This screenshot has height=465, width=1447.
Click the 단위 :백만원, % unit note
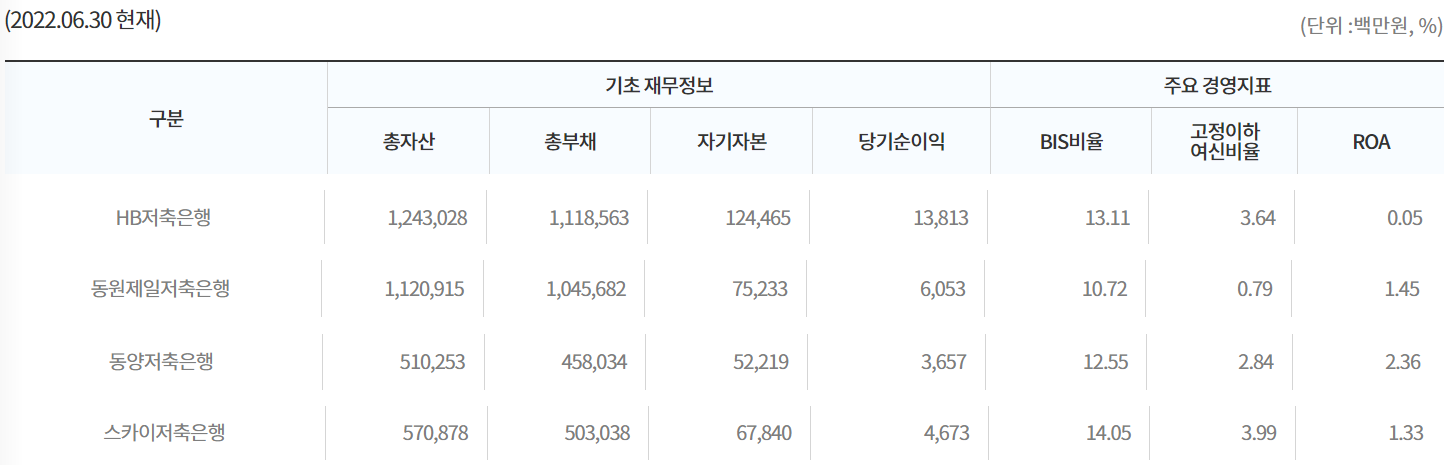point(1370,27)
